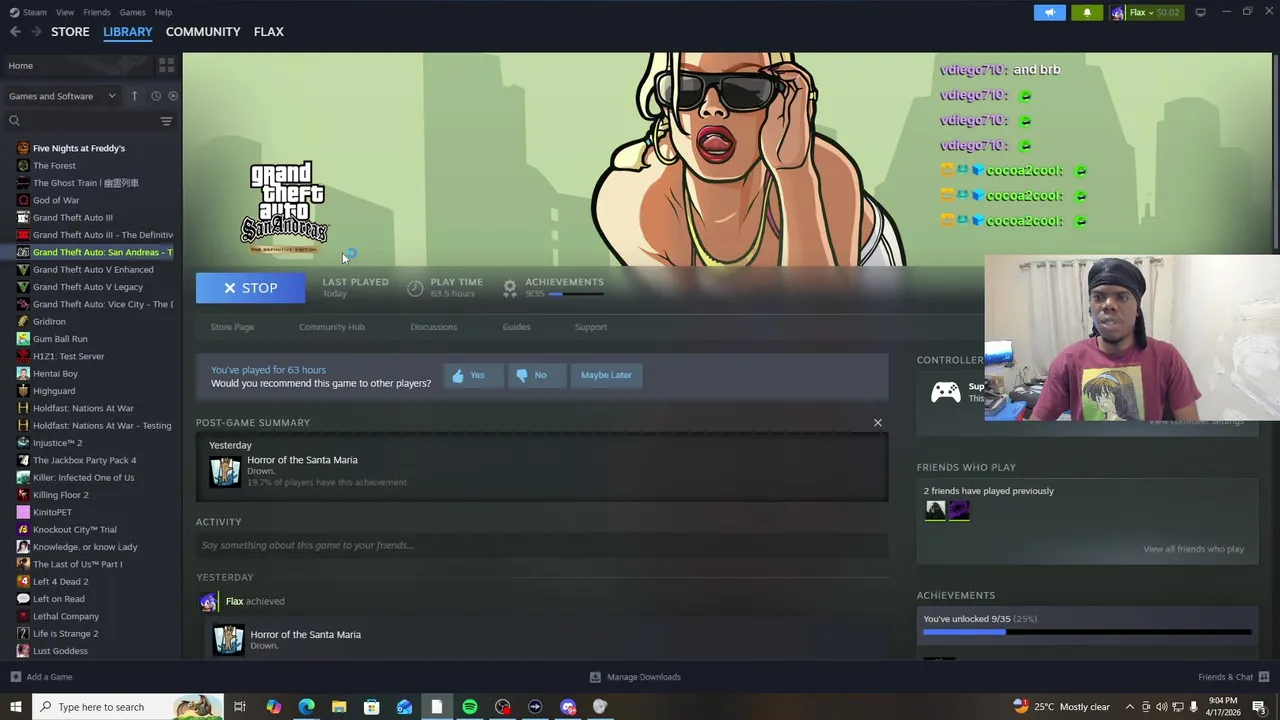
Task: Open the View menu
Action: click(65, 12)
